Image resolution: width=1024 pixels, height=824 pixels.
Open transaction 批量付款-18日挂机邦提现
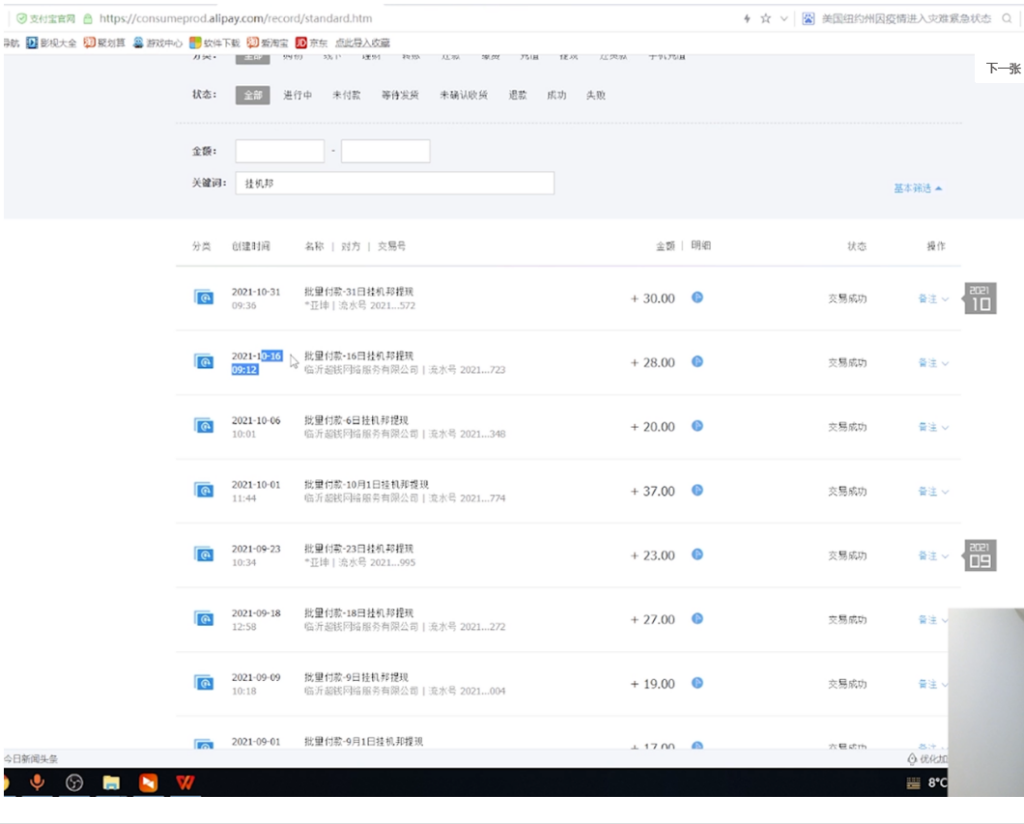point(359,613)
